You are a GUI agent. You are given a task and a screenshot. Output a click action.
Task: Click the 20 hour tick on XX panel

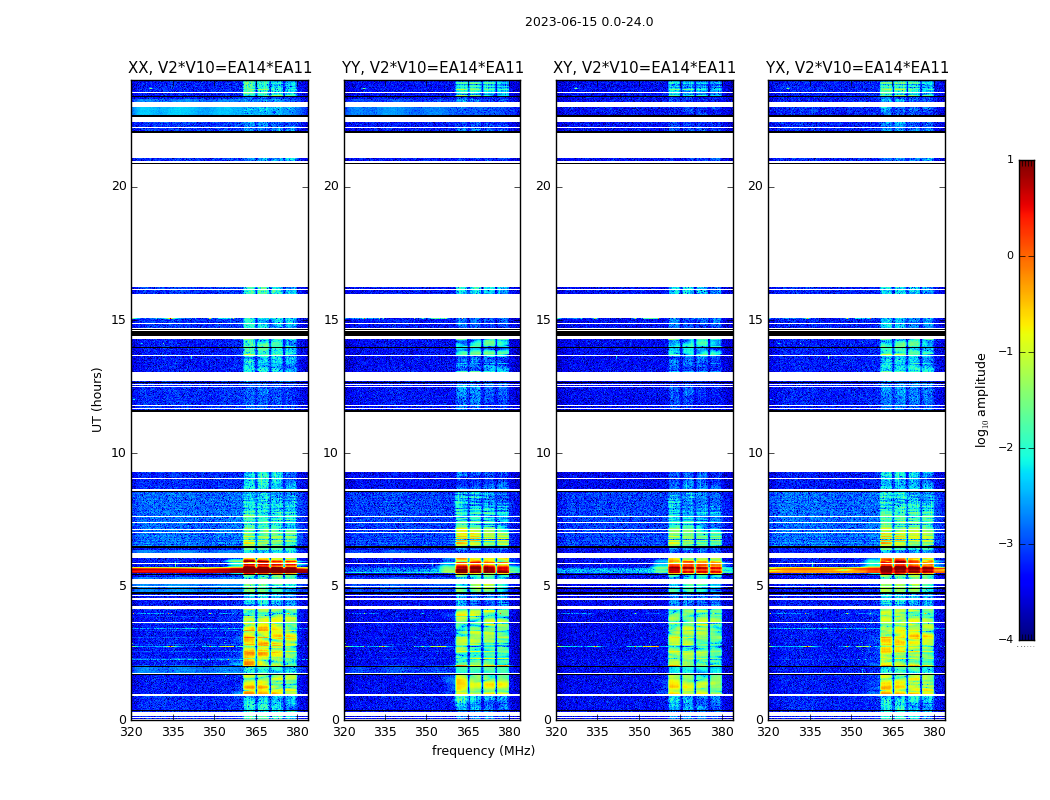tap(119, 186)
